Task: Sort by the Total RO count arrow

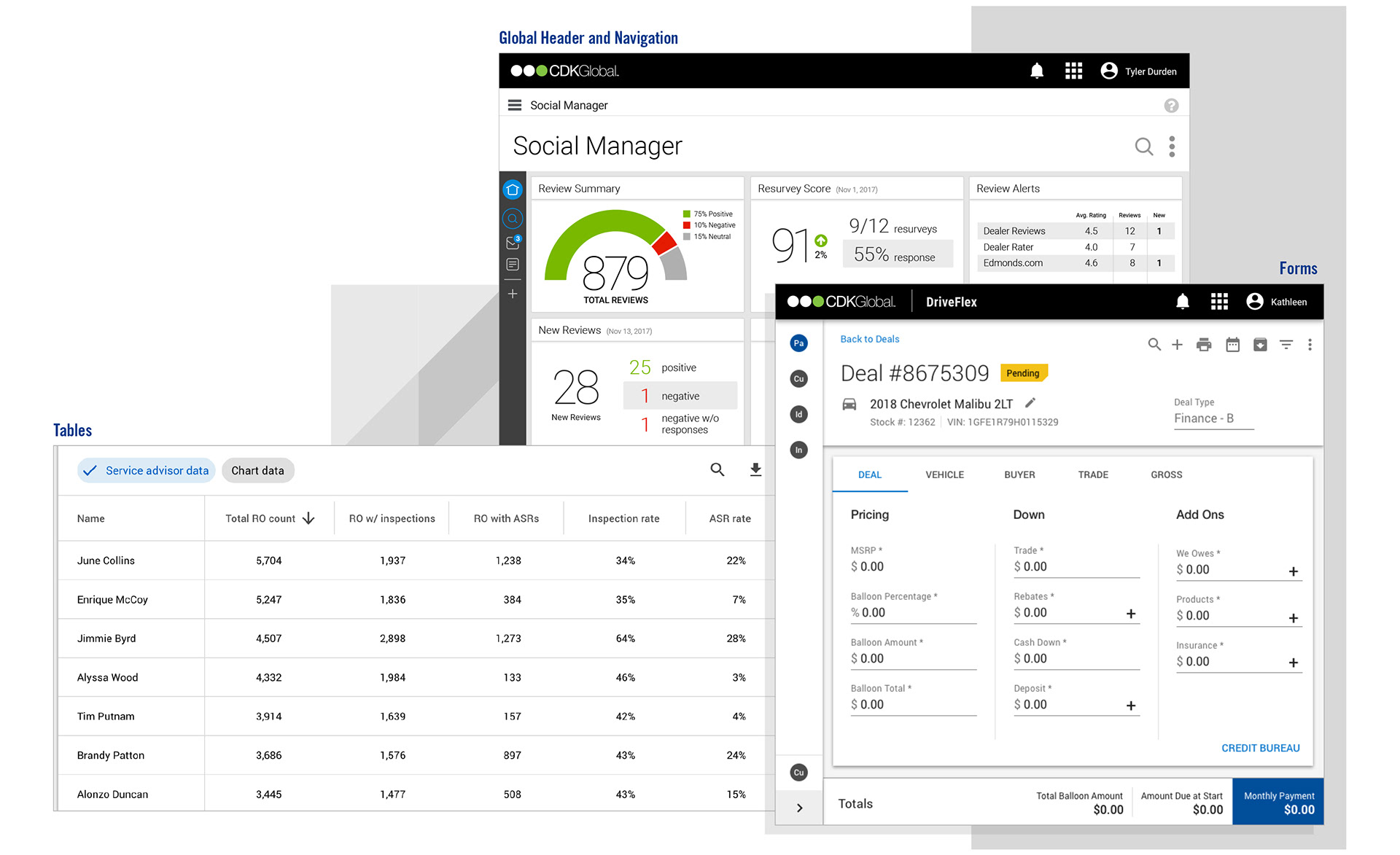Action: coord(308,518)
